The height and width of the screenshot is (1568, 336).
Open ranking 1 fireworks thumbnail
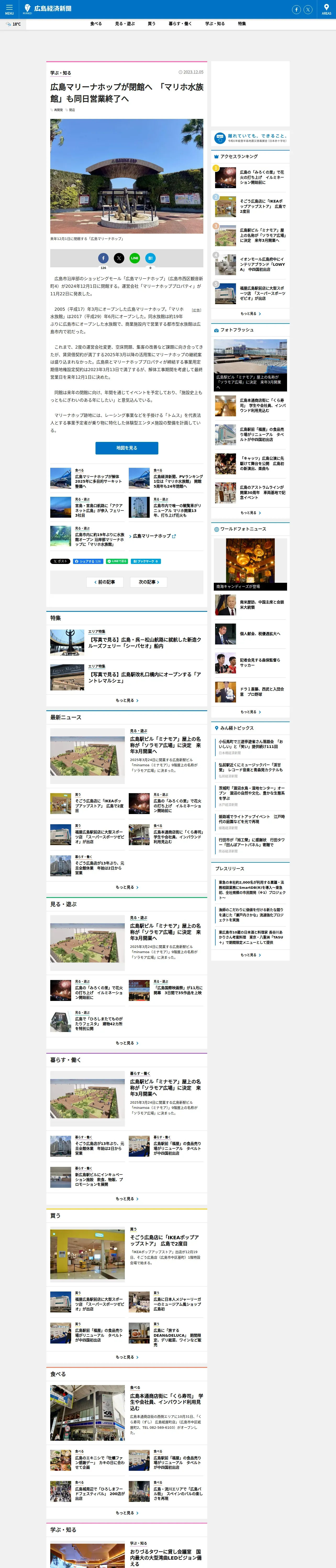pos(225,178)
